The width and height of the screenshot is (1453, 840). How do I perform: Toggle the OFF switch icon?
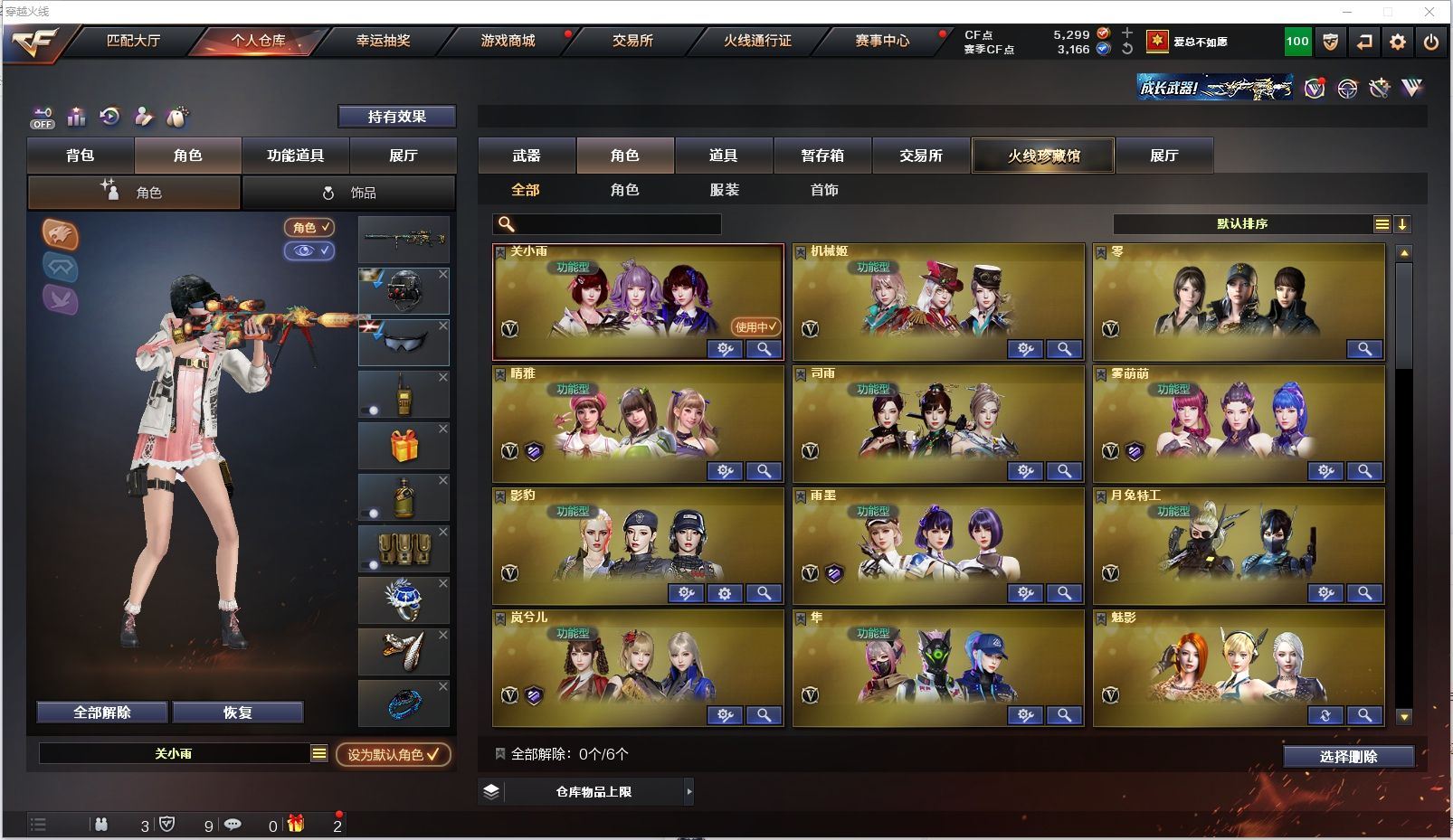(x=42, y=118)
